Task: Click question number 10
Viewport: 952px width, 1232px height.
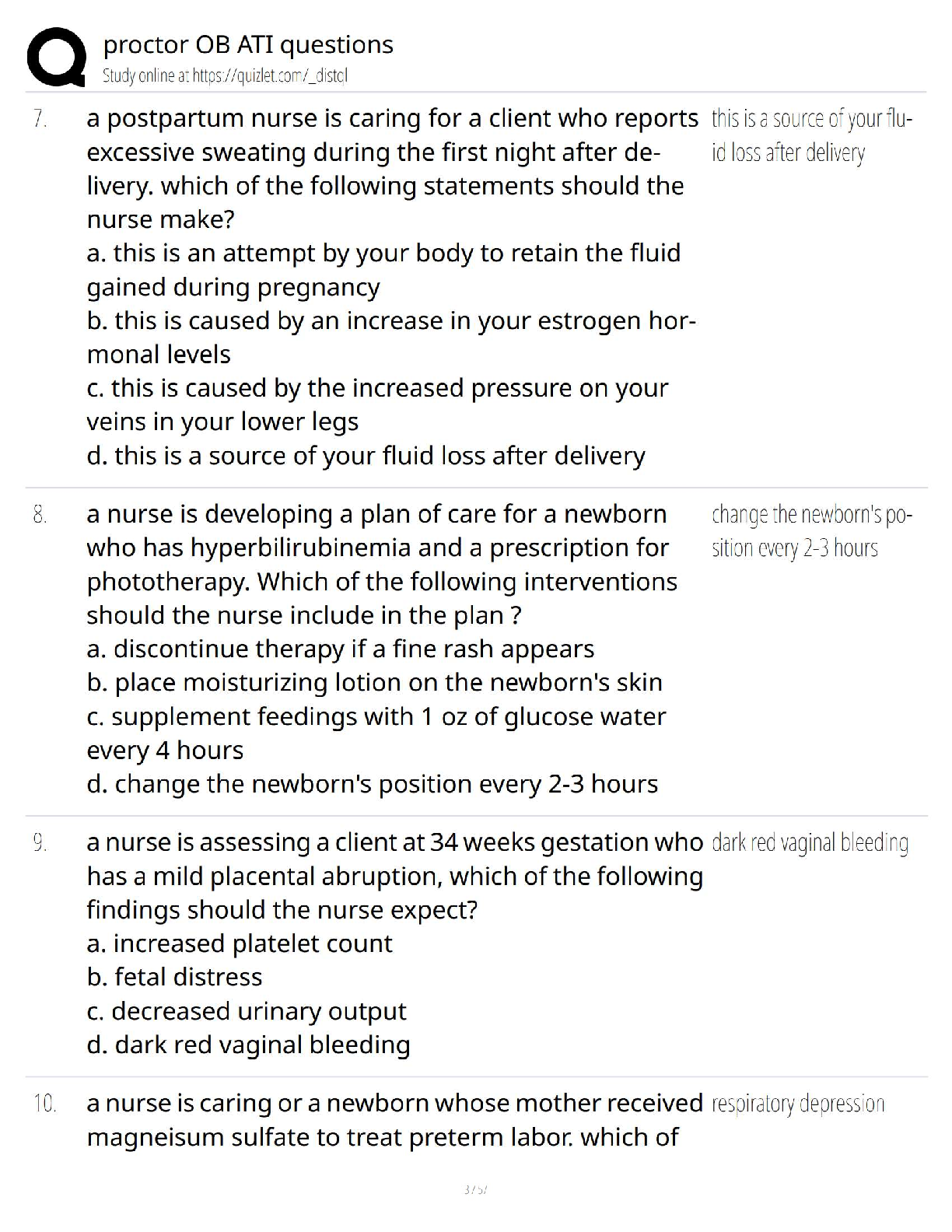Action: click(44, 1104)
